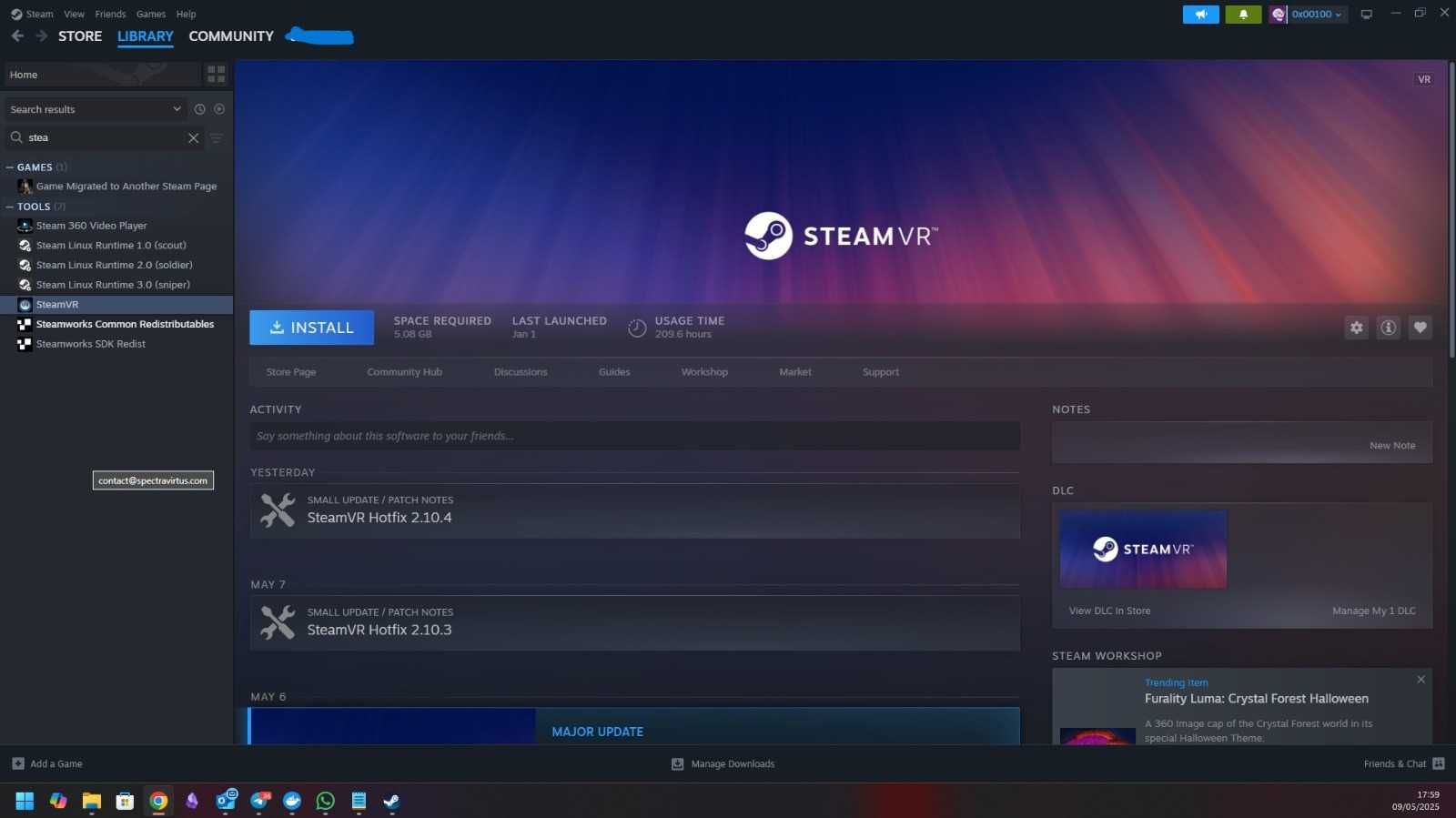Open the View menu

coord(74,15)
